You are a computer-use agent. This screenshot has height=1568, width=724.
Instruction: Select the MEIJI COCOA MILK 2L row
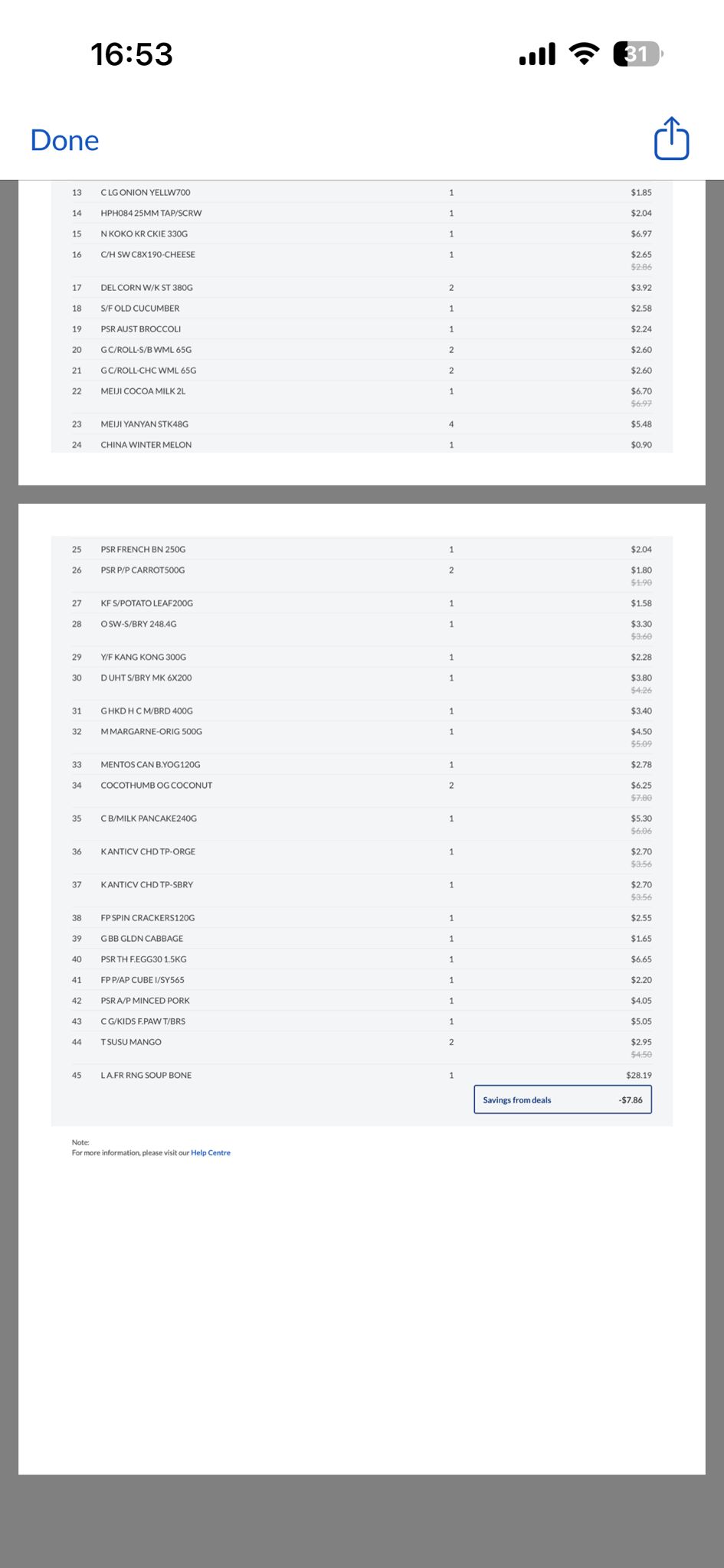point(362,396)
